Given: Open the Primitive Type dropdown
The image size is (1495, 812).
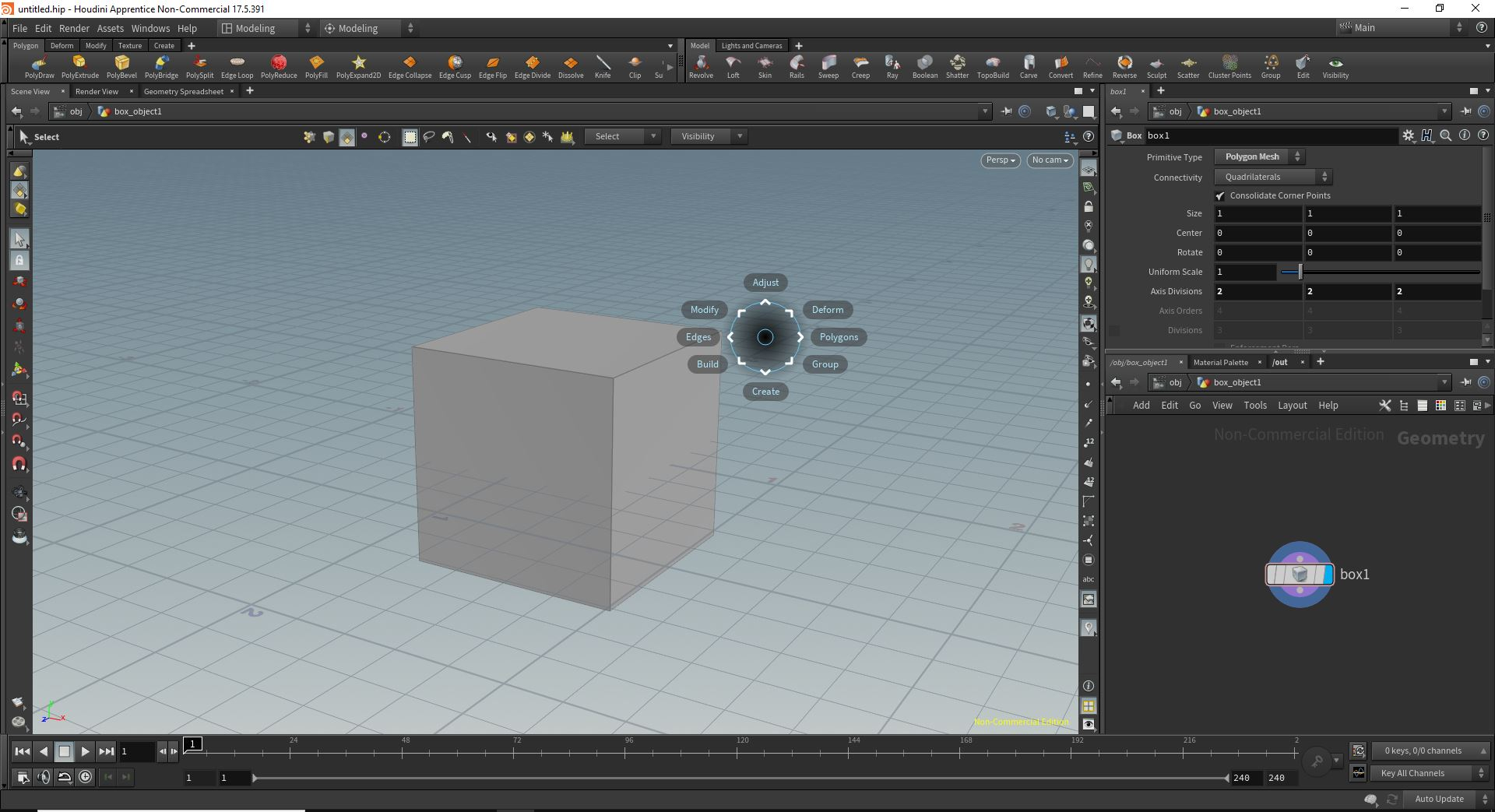Looking at the screenshot, I should click(1260, 156).
